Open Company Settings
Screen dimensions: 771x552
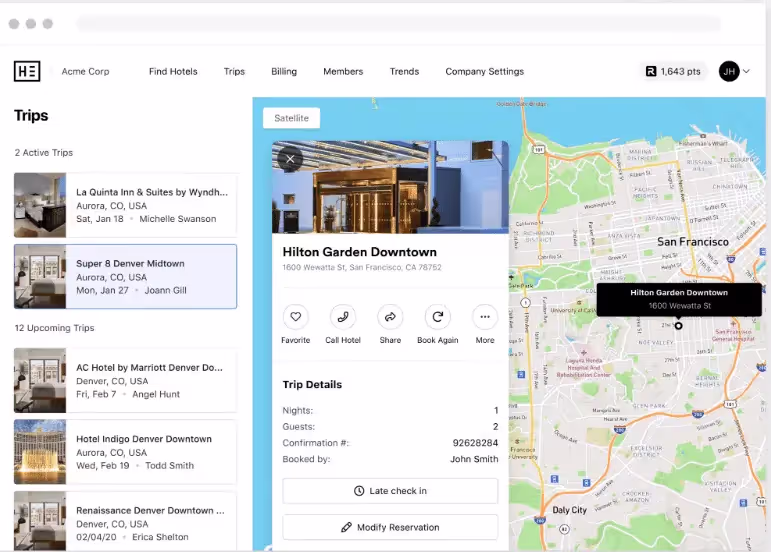(x=484, y=71)
